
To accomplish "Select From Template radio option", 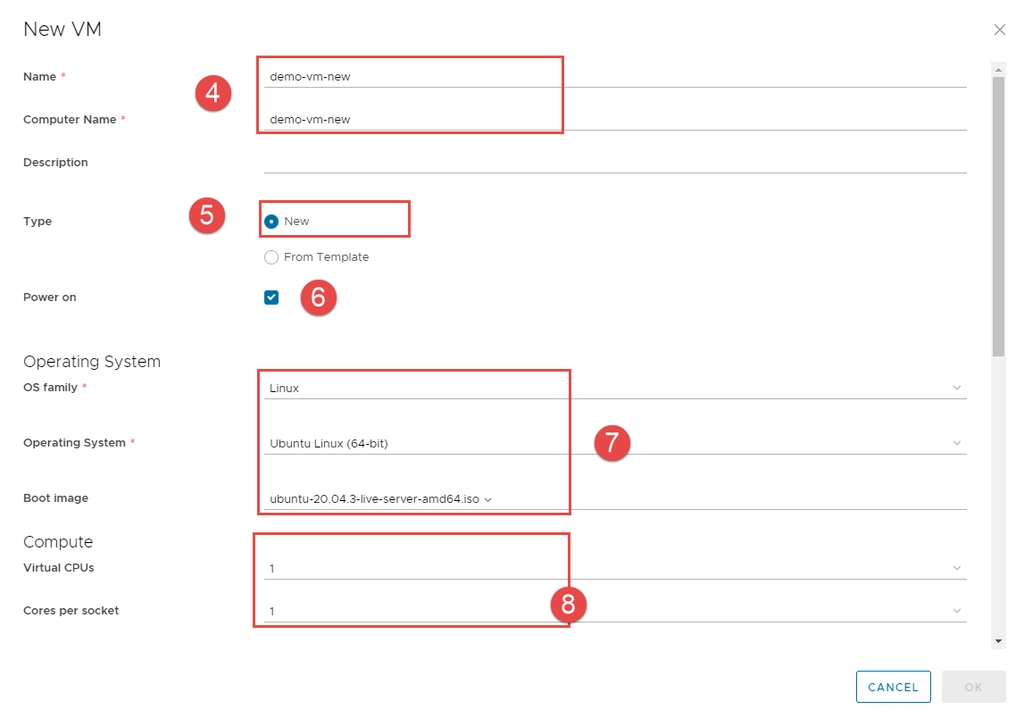I will pos(272,257).
